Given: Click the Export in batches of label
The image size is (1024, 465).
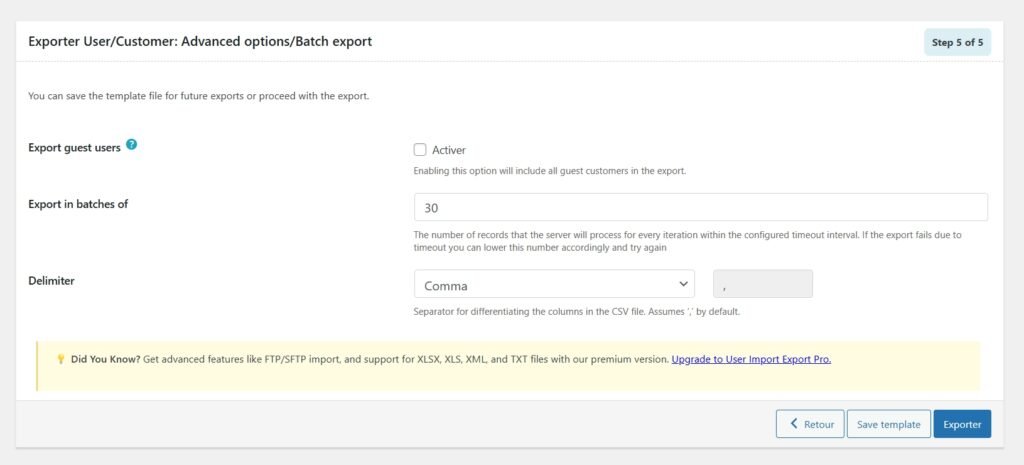Looking at the screenshot, I should pyautogui.click(x=78, y=204).
